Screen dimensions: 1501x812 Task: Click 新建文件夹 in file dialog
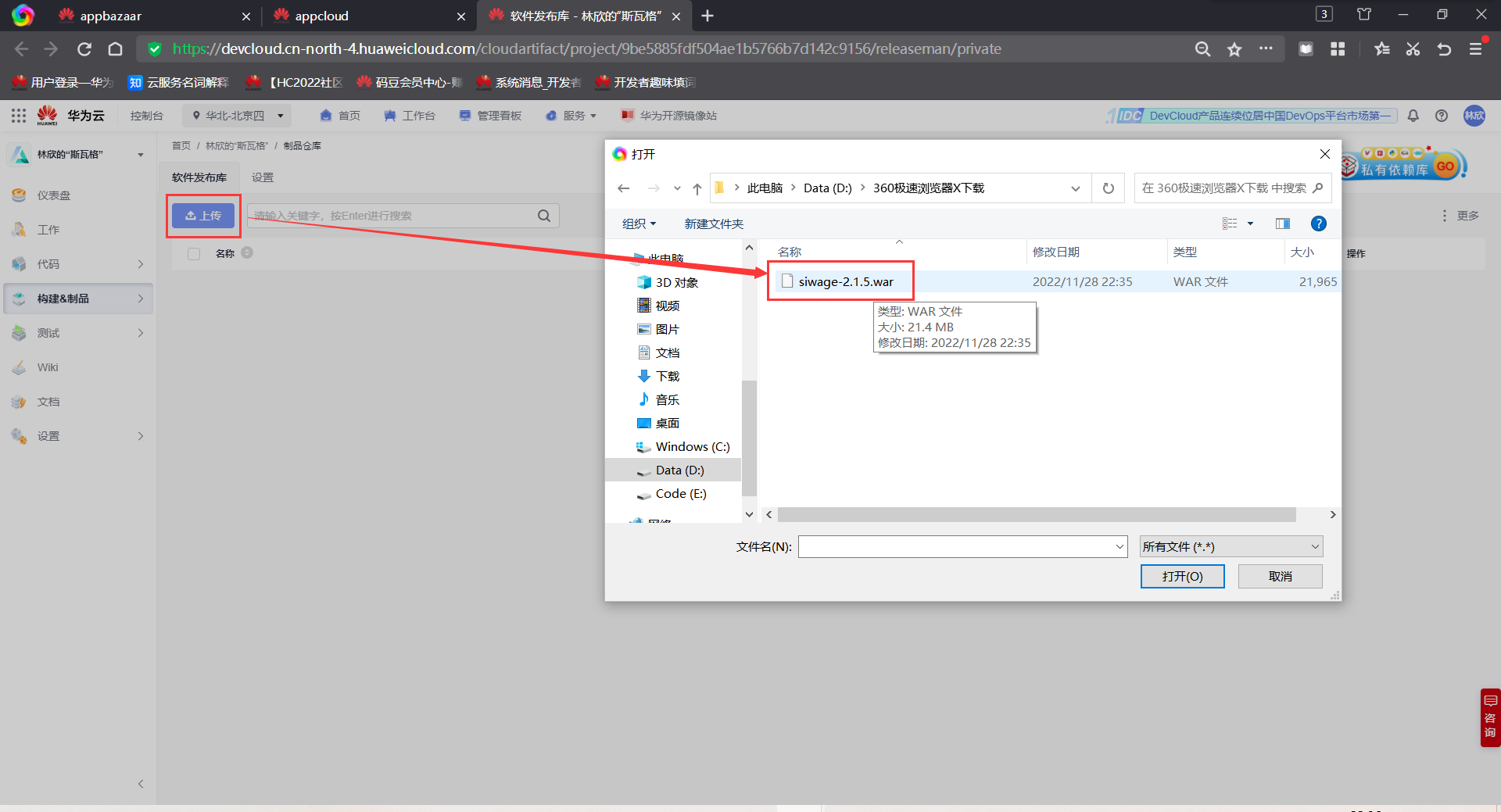point(714,224)
